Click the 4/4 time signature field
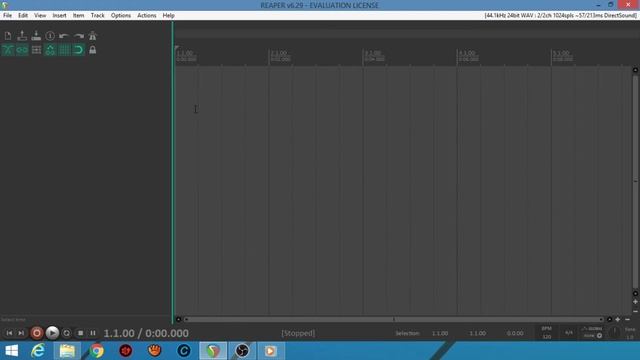Viewport: 640px width, 360px height. [569, 333]
